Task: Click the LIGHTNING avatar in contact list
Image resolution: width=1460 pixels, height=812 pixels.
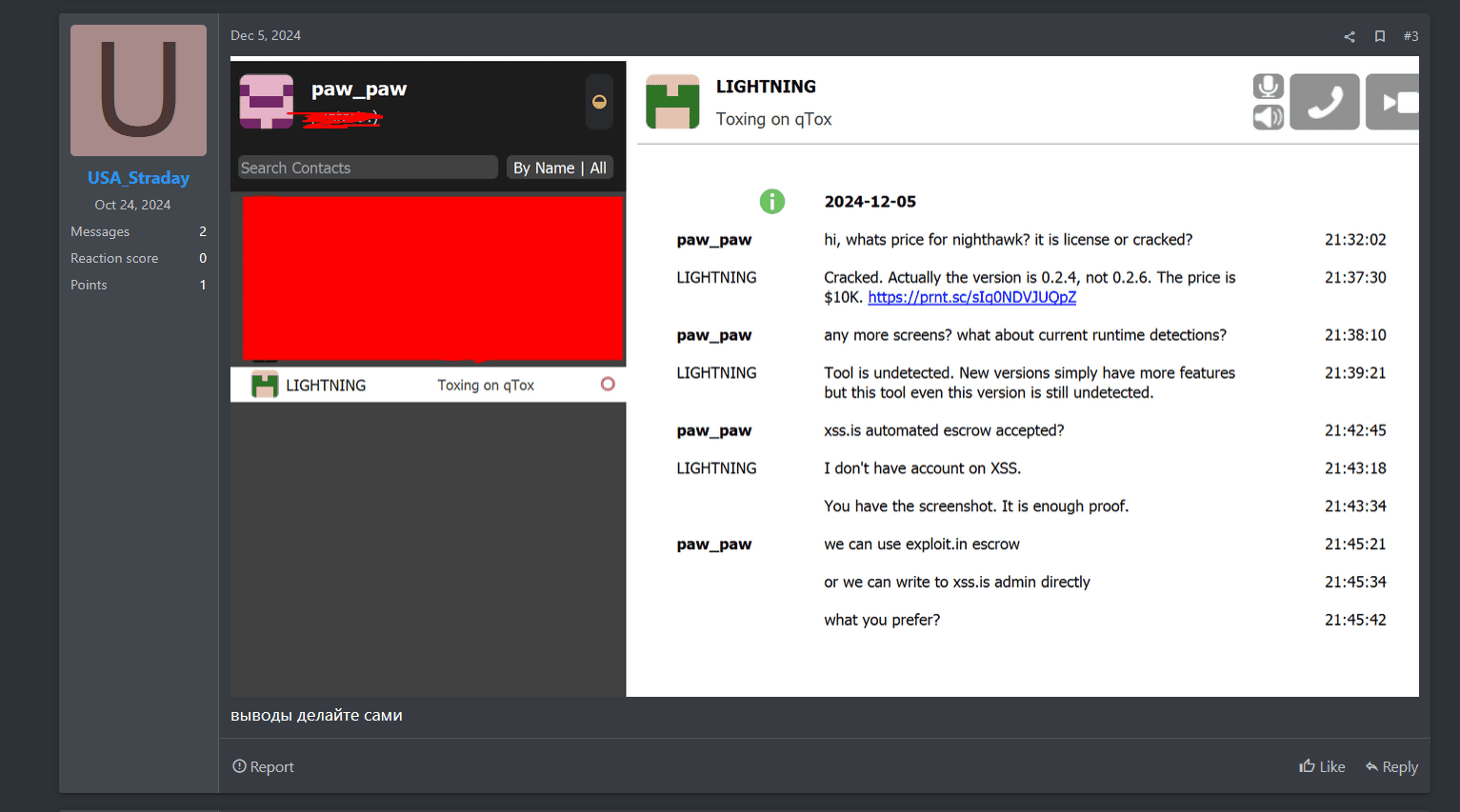Action: click(265, 385)
